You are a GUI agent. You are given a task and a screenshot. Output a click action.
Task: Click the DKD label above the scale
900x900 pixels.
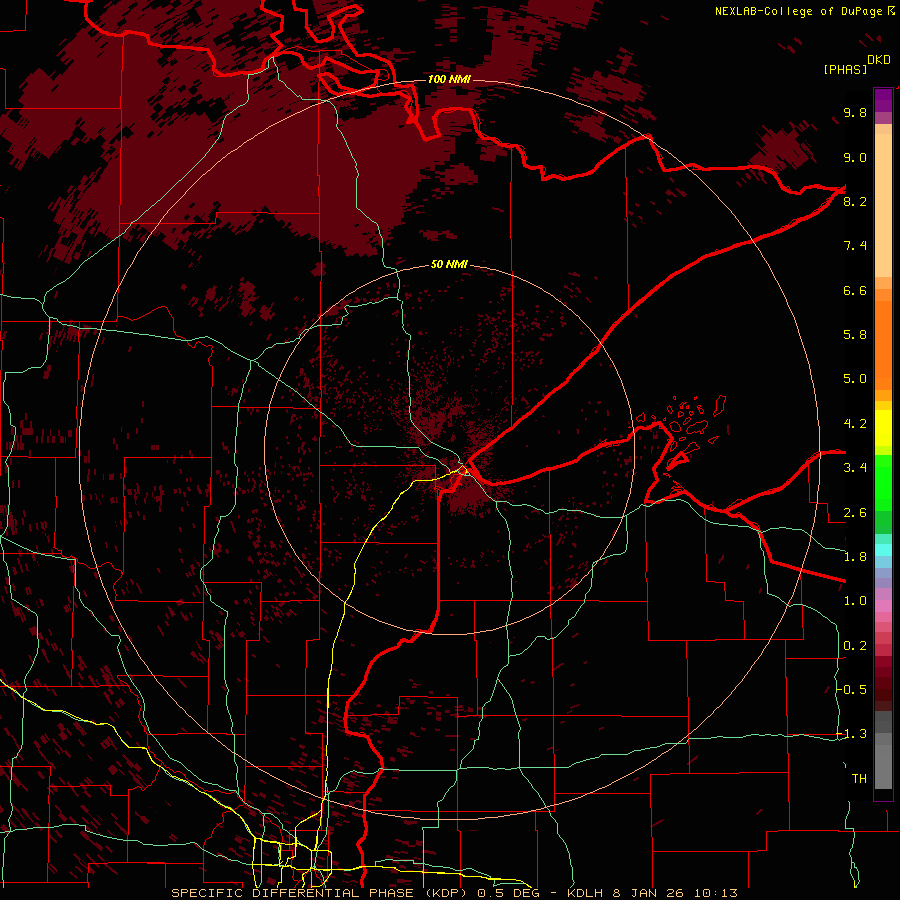(879, 60)
